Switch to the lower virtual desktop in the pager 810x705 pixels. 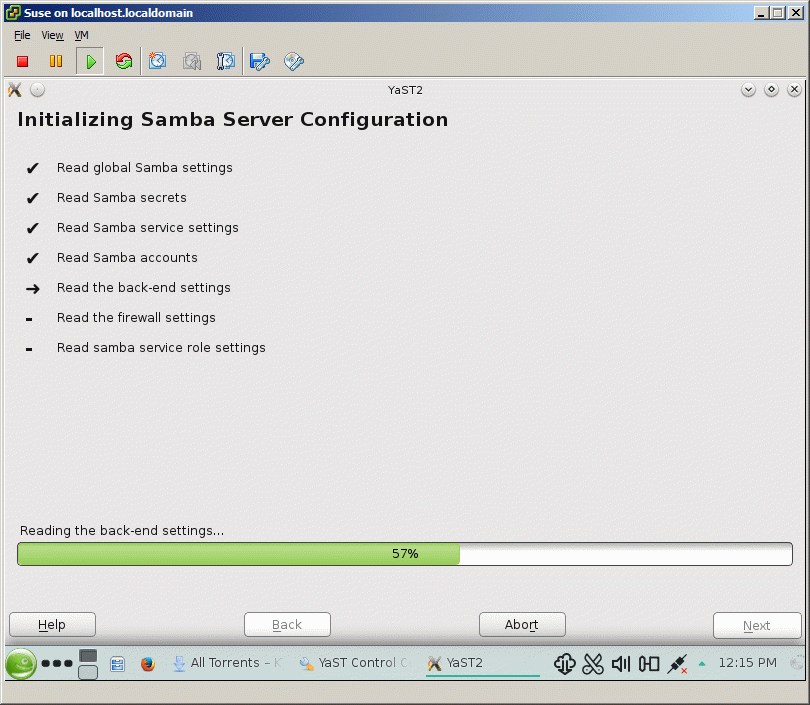(88, 672)
